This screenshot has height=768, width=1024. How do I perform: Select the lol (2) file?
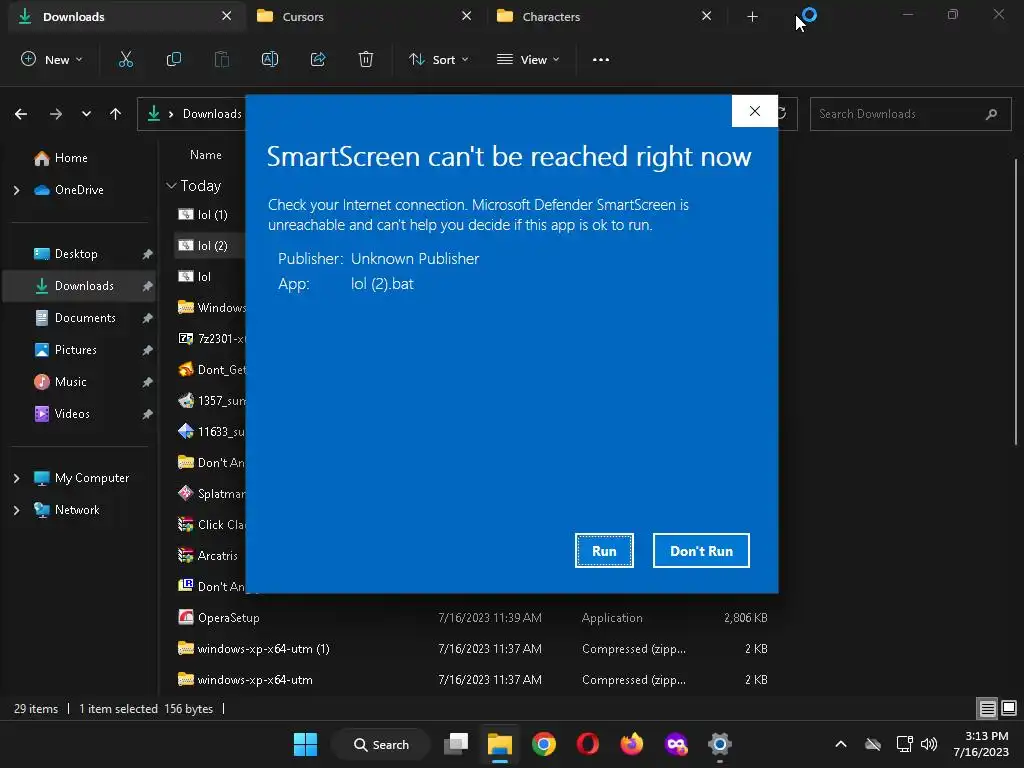pyautogui.click(x=212, y=246)
